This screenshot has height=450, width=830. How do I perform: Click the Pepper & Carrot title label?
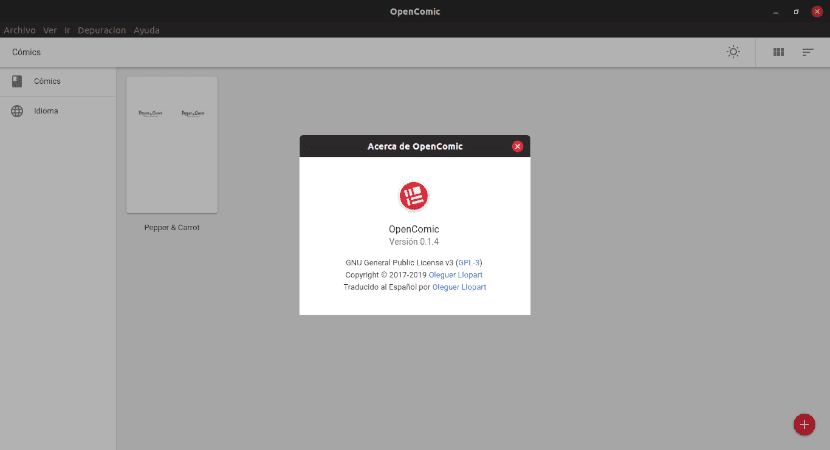coord(172,228)
